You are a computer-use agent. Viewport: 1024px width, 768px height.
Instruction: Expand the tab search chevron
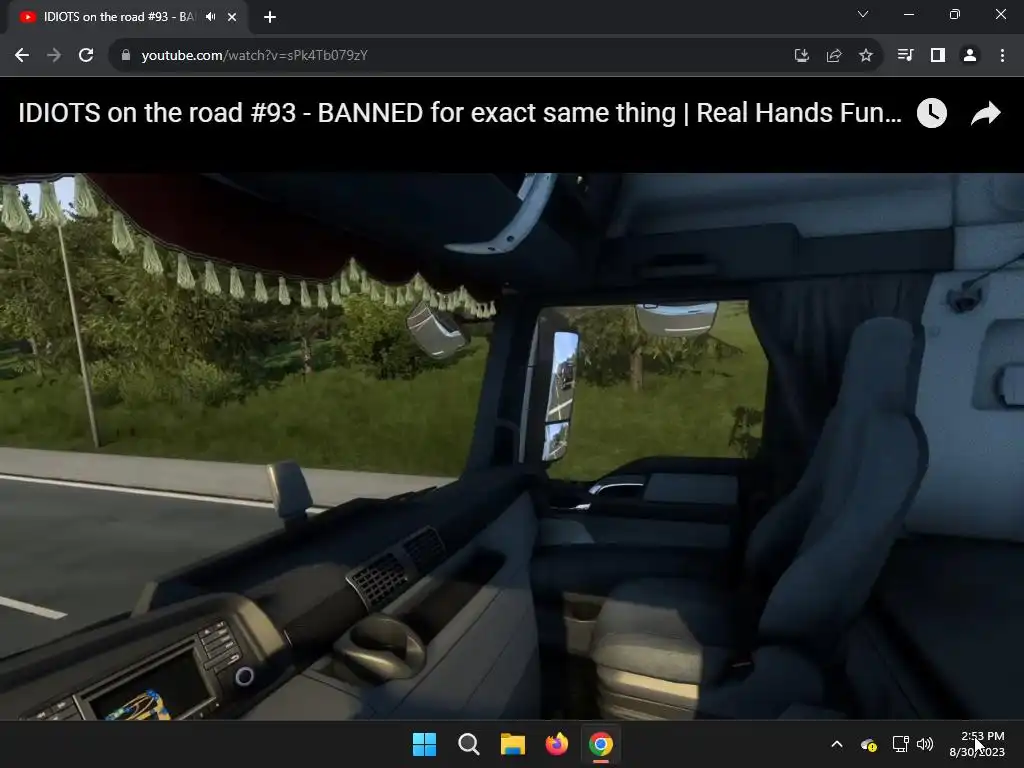pos(863,14)
